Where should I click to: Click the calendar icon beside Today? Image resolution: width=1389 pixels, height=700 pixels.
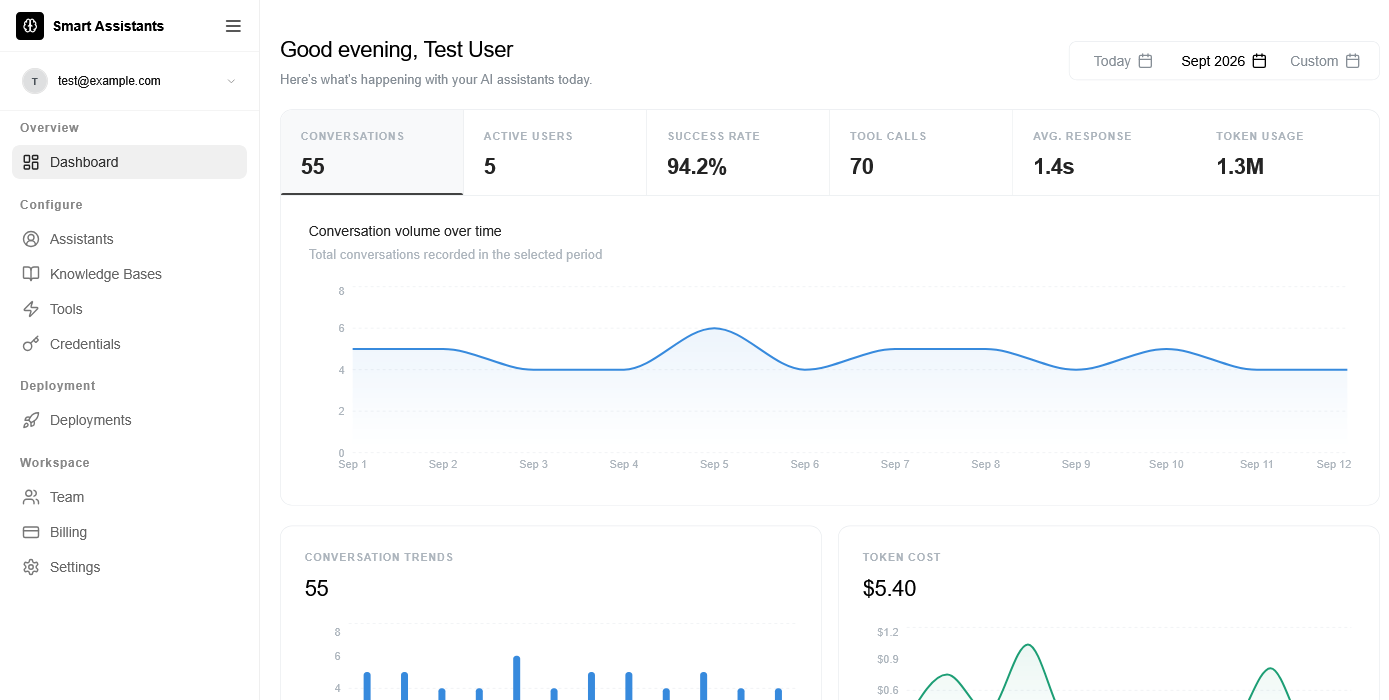[1146, 61]
